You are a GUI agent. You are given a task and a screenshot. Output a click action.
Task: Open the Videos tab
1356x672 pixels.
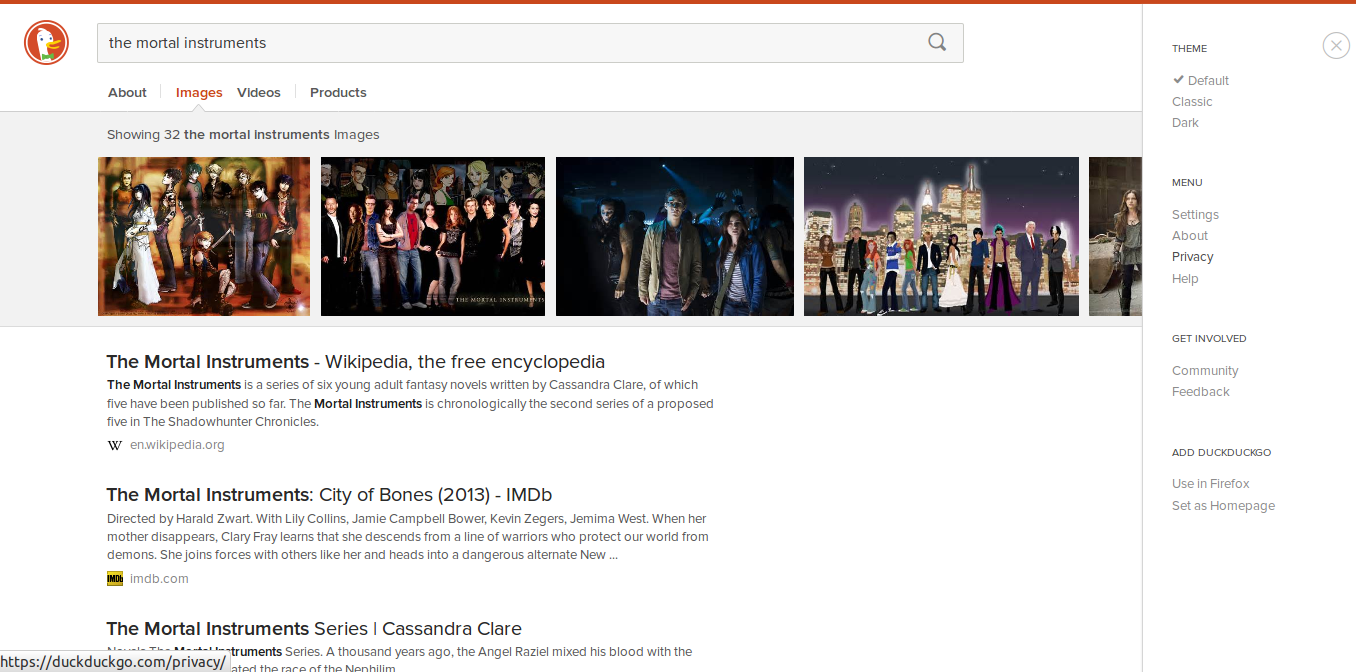(259, 92)
